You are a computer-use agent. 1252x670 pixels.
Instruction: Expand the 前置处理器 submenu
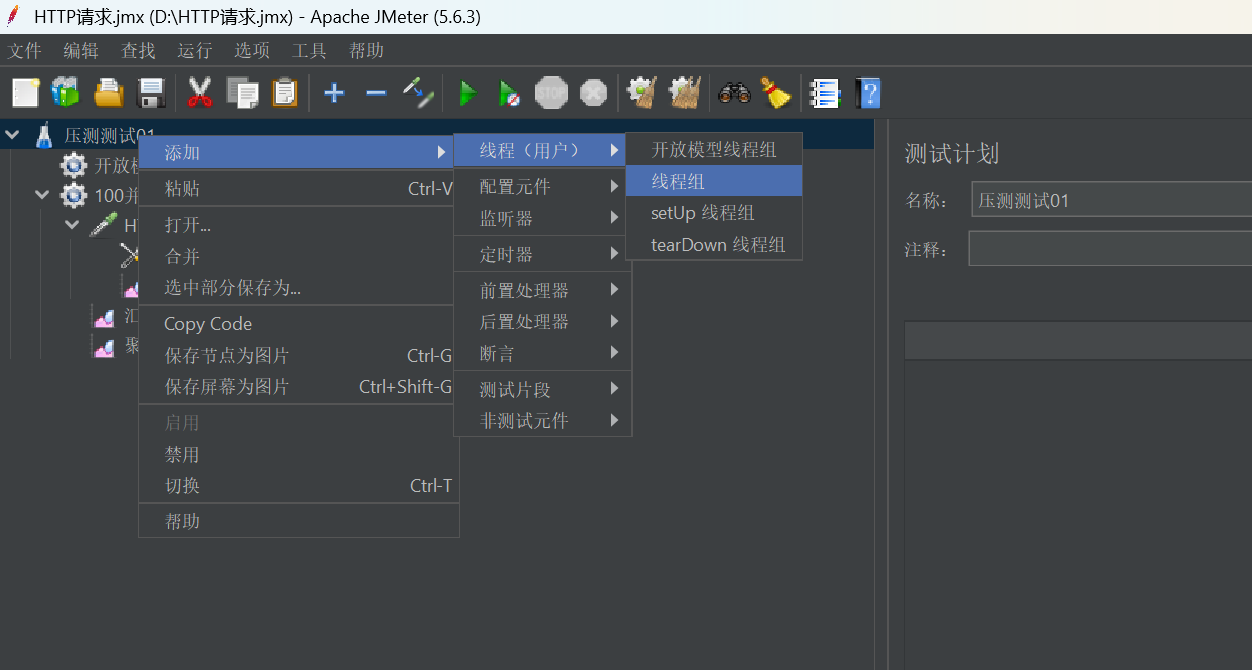tap(542, 290)
